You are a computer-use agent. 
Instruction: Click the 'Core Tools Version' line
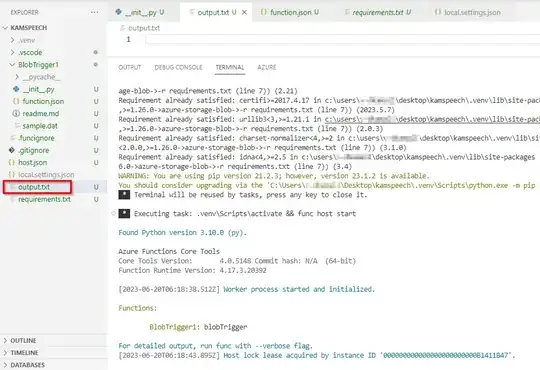point(237,261)
